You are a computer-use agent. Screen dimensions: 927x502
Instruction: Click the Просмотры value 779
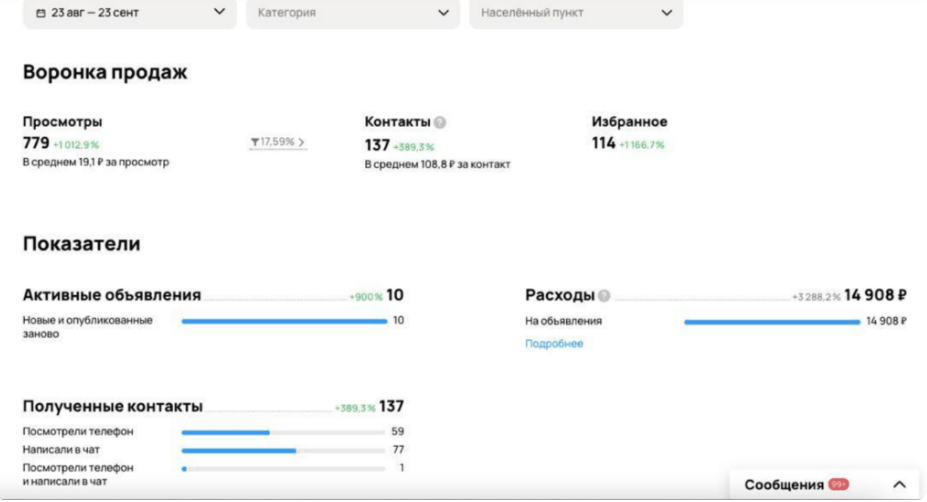click(36, 143)
